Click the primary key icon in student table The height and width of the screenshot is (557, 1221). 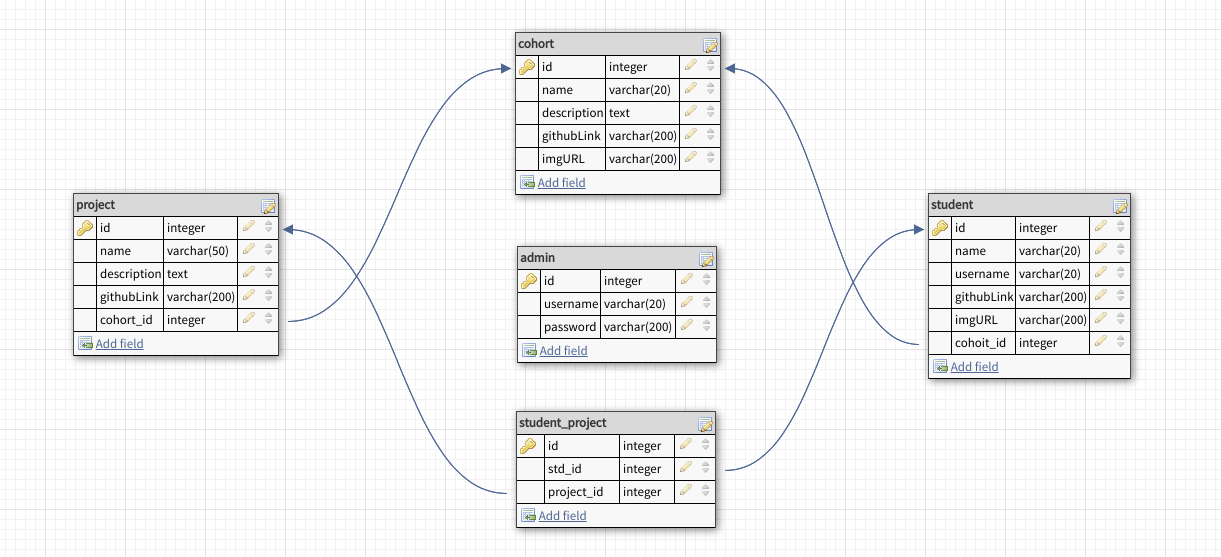tap(940, 228)
